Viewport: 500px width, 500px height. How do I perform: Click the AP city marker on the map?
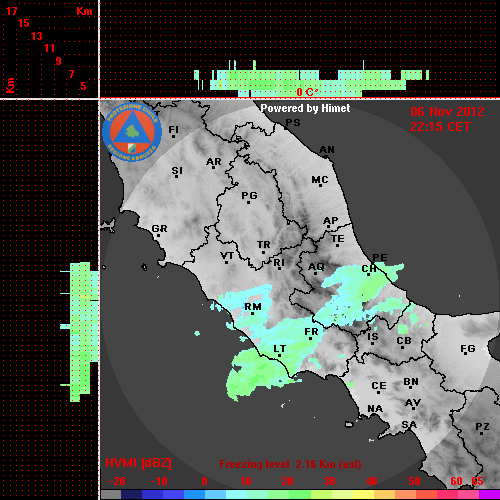(328, 227)
